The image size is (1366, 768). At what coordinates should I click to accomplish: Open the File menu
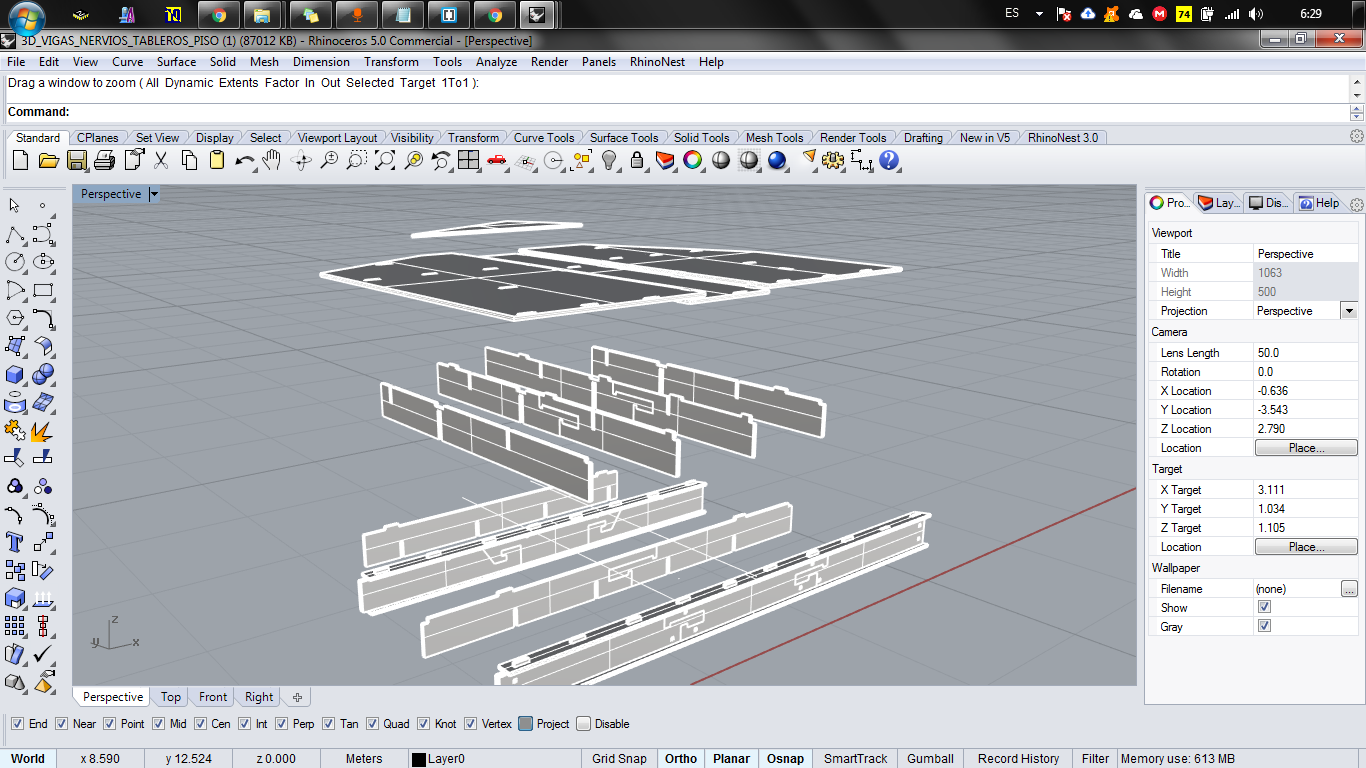(16, 62)
